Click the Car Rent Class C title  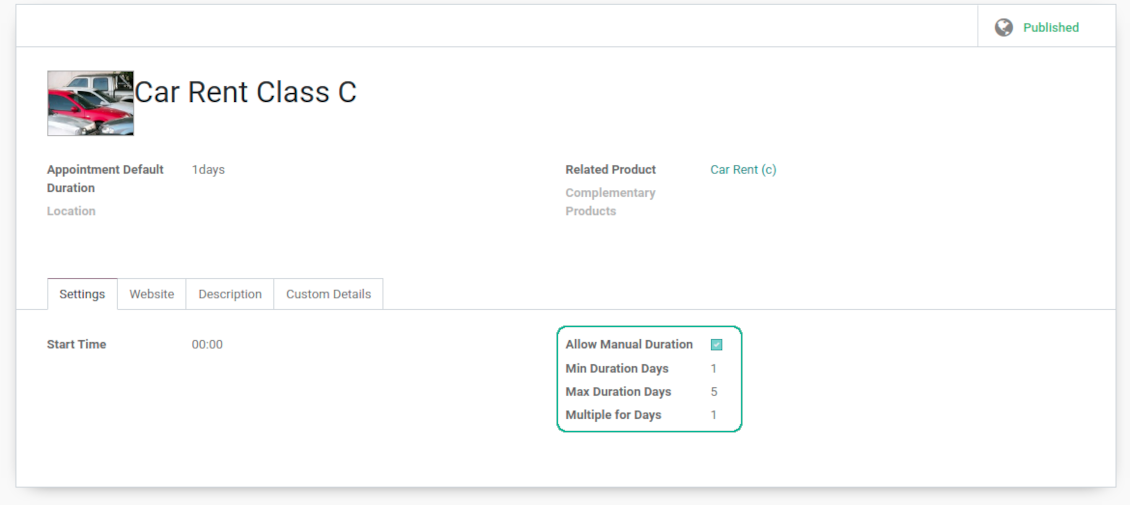(x=246, y=92)
